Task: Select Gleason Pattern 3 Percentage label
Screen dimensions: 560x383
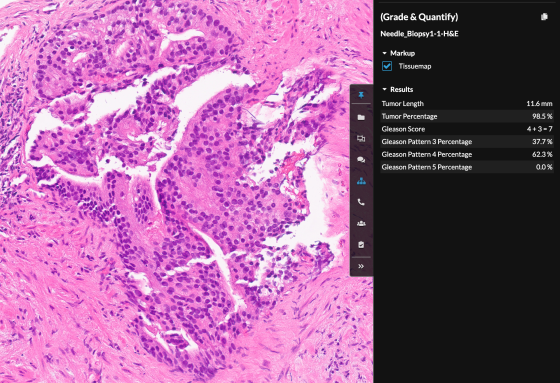Action: [427, 142]
